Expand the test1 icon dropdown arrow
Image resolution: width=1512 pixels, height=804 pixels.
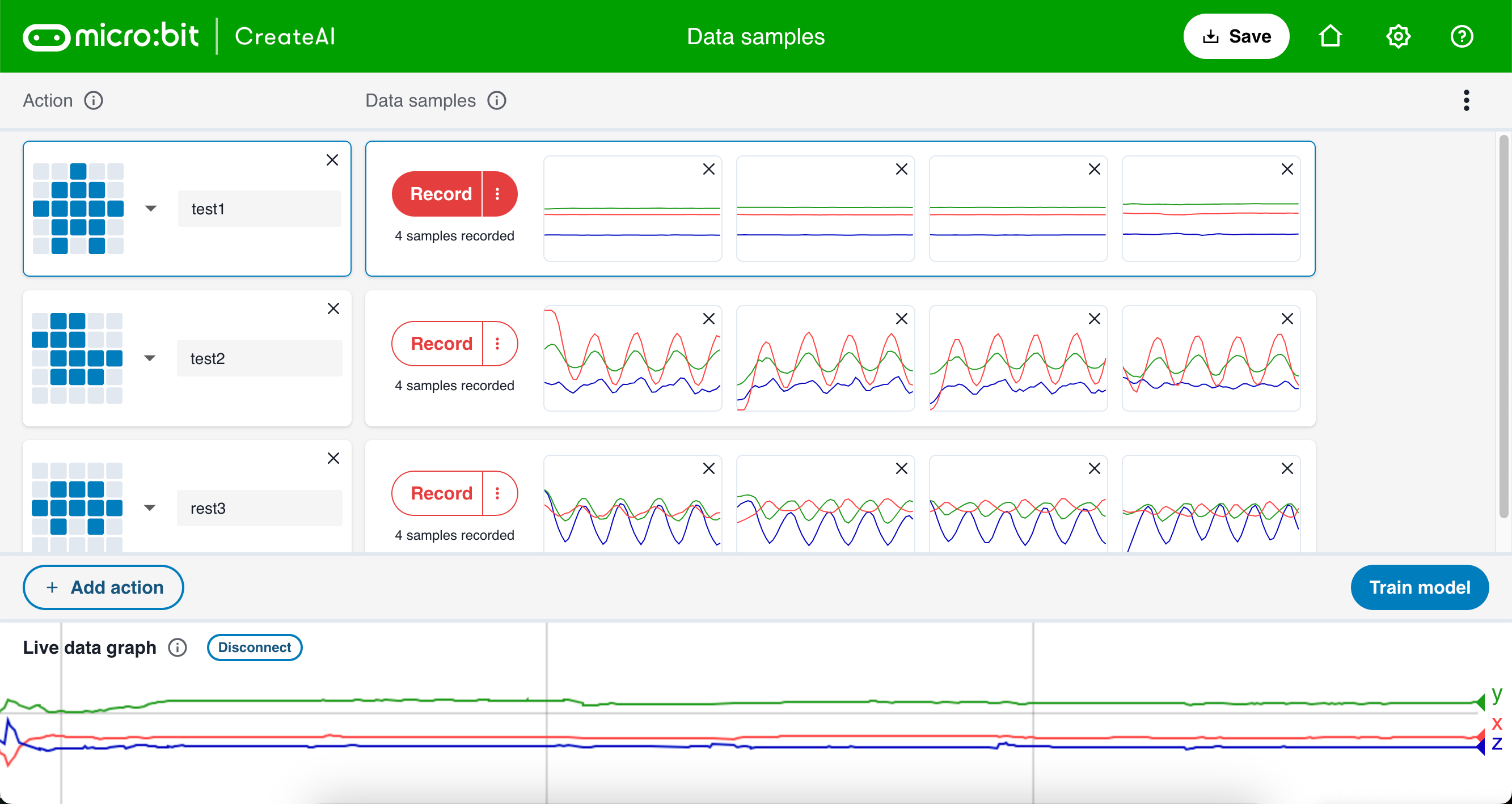tap(151, 208)
